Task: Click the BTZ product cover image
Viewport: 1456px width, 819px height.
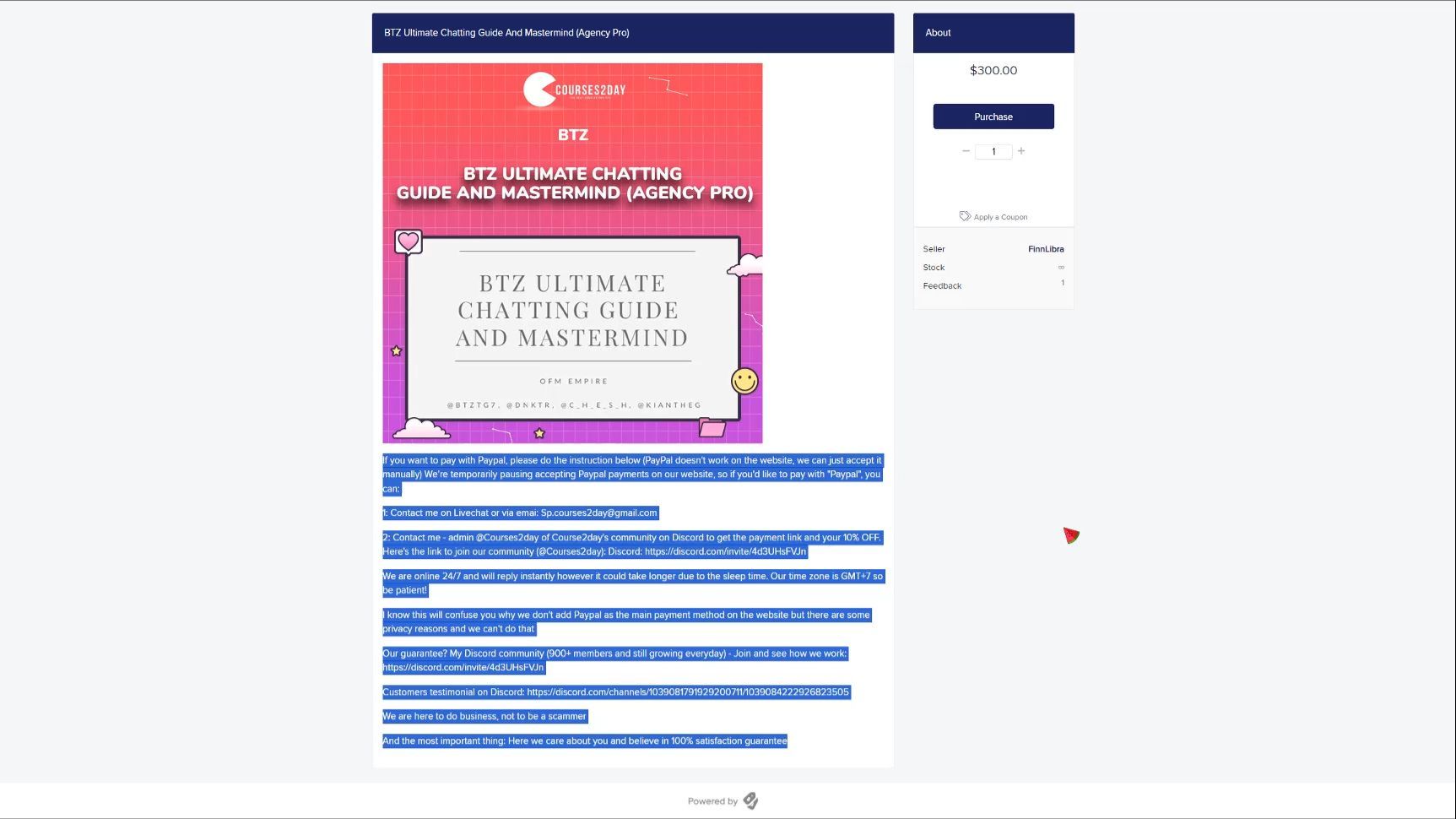Action: click(x=572, y=253)
